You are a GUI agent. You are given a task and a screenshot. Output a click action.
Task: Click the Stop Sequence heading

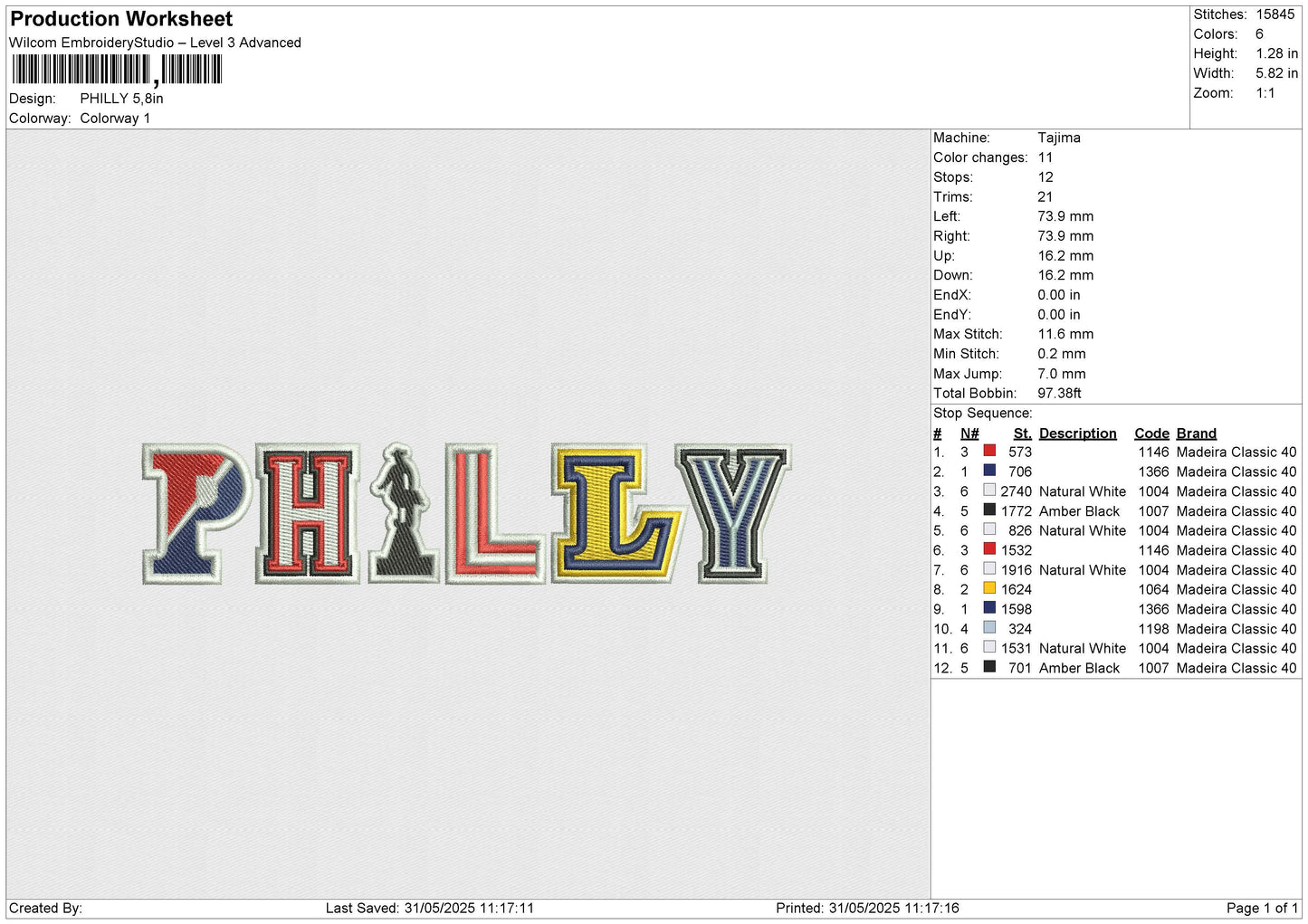click(982, 414)
